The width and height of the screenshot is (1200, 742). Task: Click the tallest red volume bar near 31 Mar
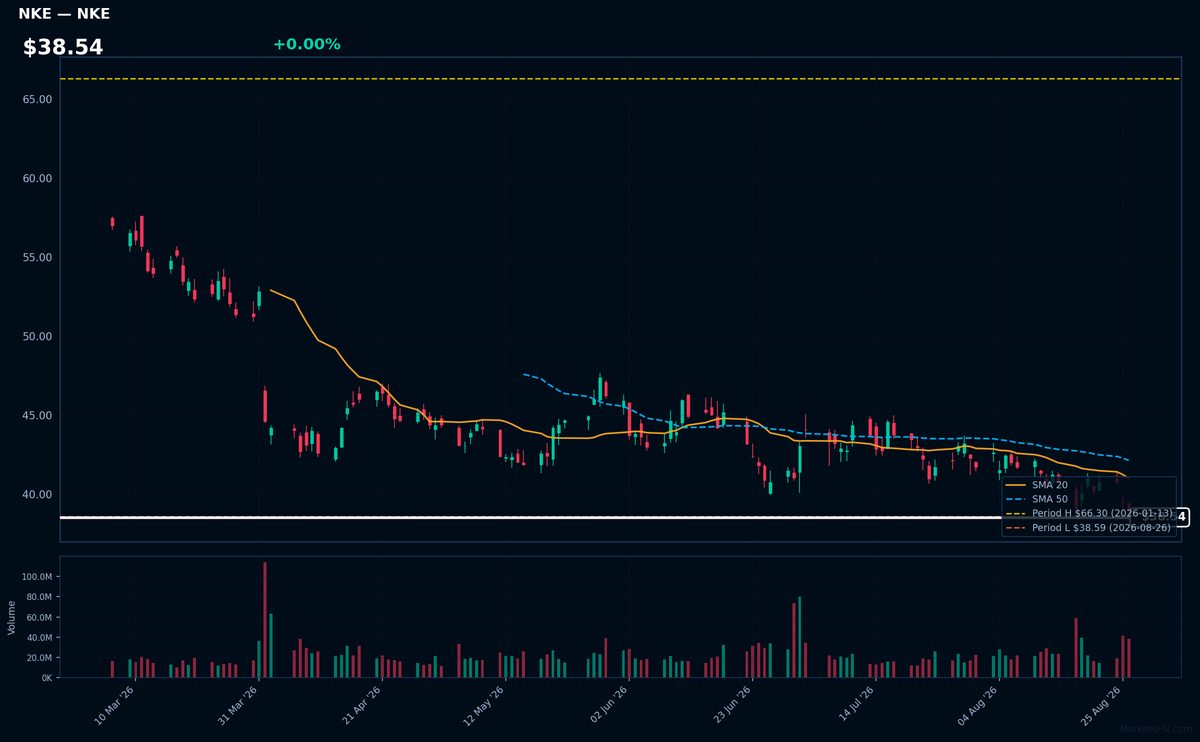(265, 620)
